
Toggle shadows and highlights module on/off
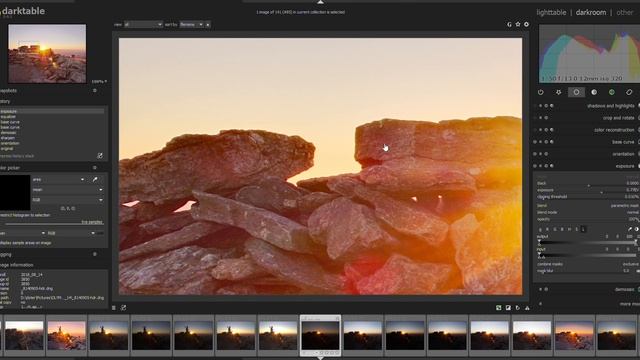[535, 106]
